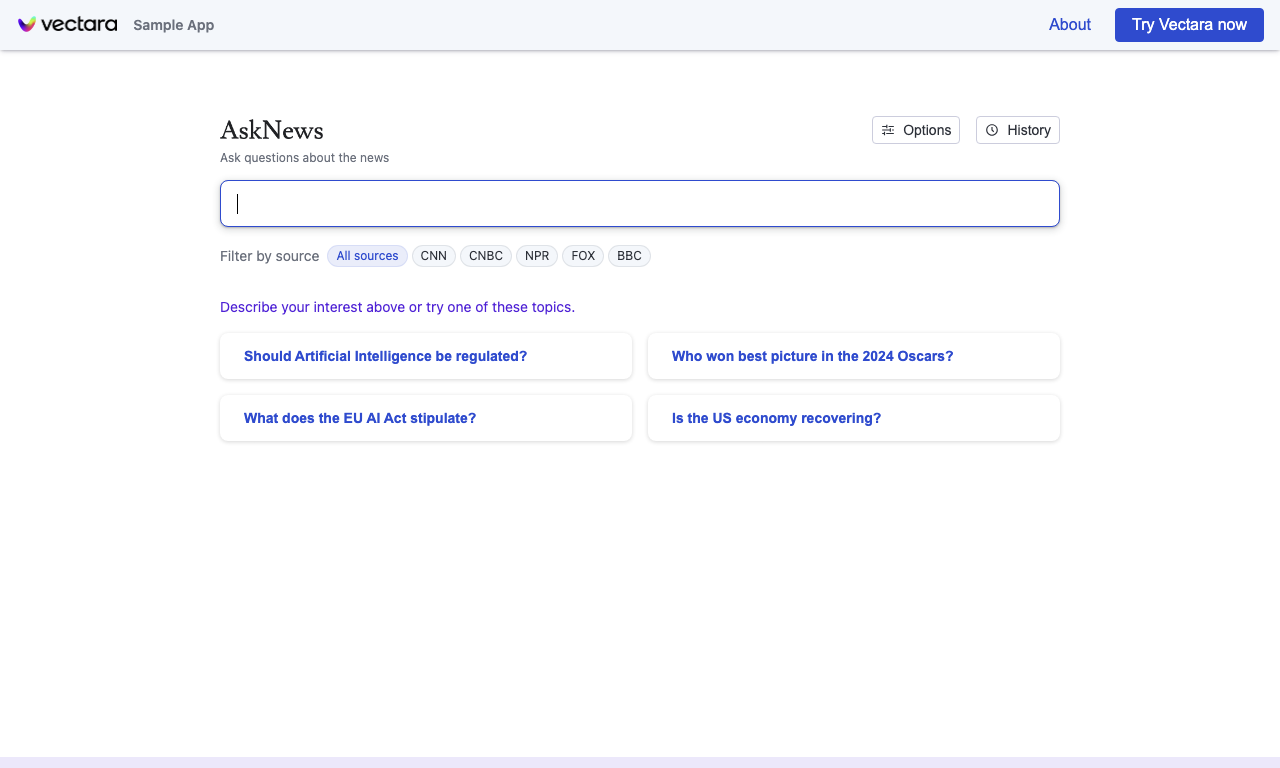Screen dimensions: 1280x768
Task: Filter news by FOX source
Action: 583,256
